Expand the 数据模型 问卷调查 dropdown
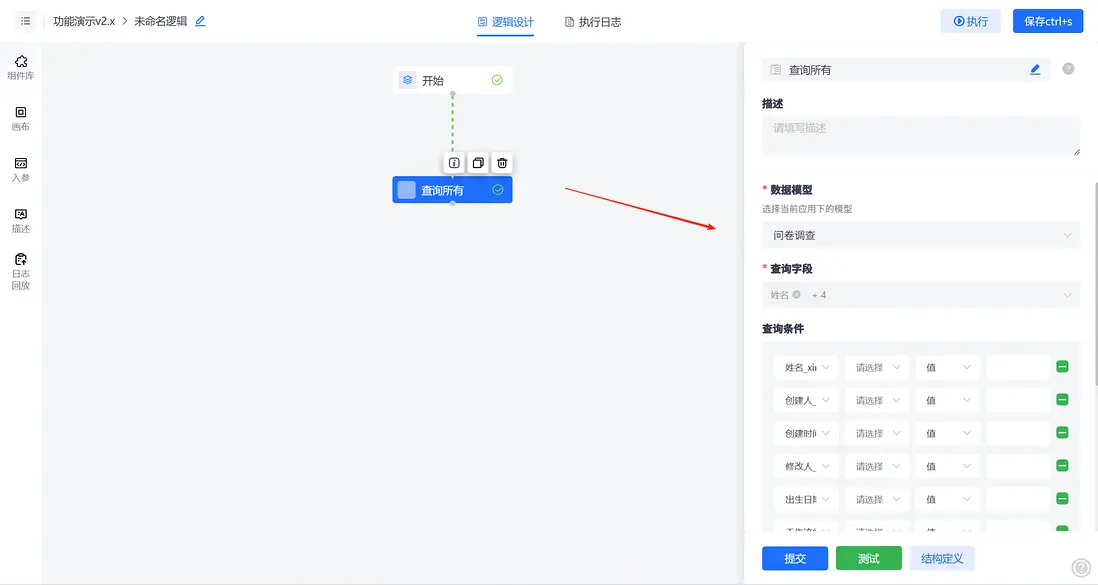 tap(921, 235)
